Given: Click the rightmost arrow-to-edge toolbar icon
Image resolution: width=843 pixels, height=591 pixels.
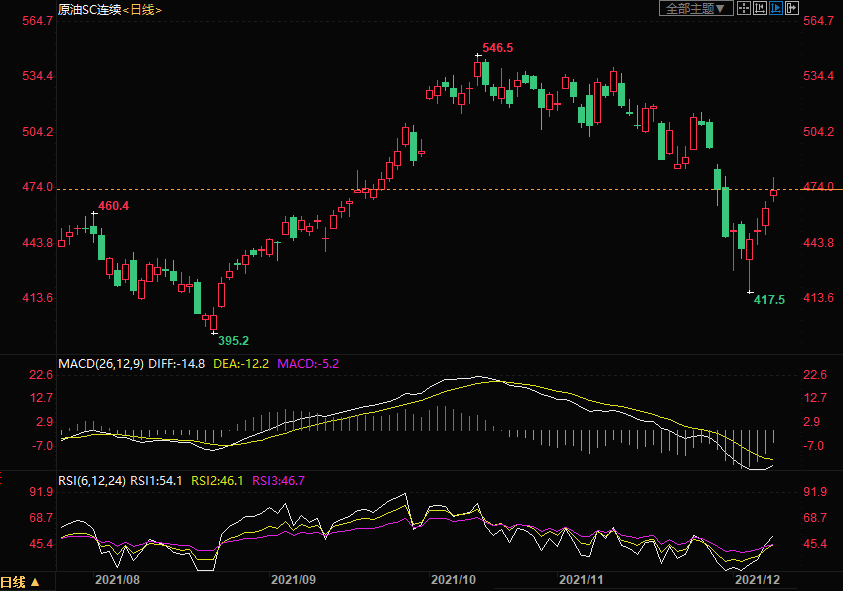Looking at the screenshot, I should [792, 8].
